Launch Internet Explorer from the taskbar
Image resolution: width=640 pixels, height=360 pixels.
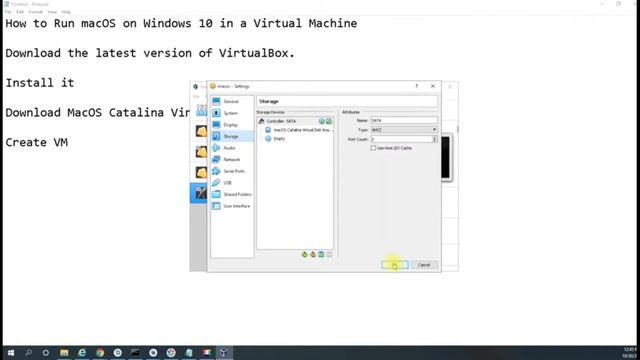click(x=82, y=353)
